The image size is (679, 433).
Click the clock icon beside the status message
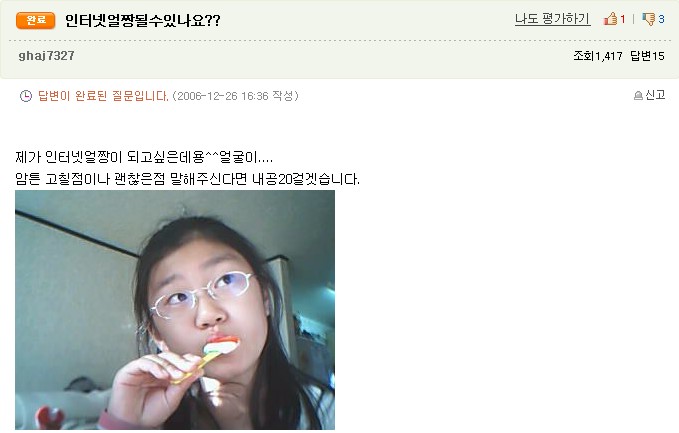tap(26, 96)
